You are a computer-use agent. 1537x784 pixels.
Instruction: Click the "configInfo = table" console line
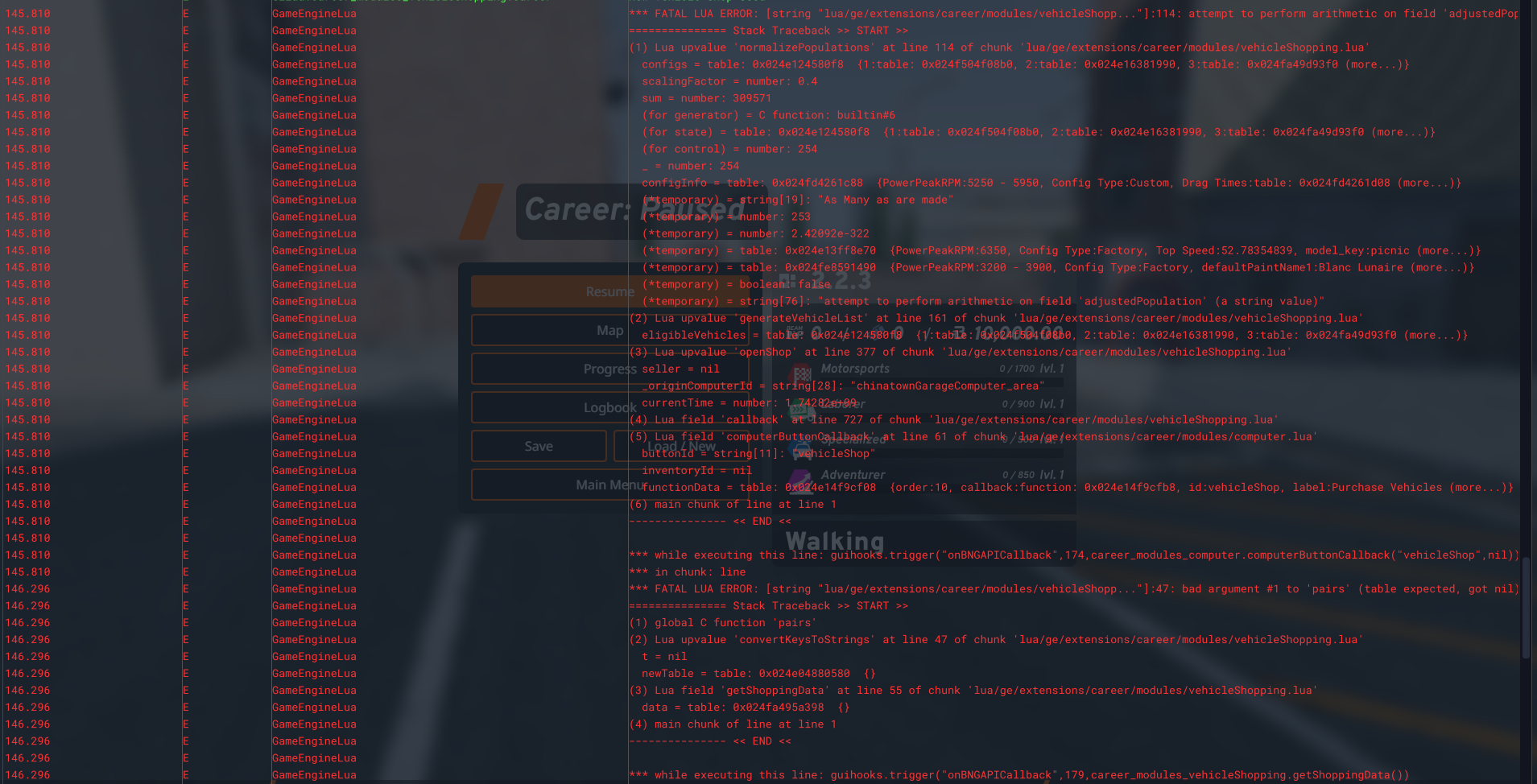[1052, 183]
